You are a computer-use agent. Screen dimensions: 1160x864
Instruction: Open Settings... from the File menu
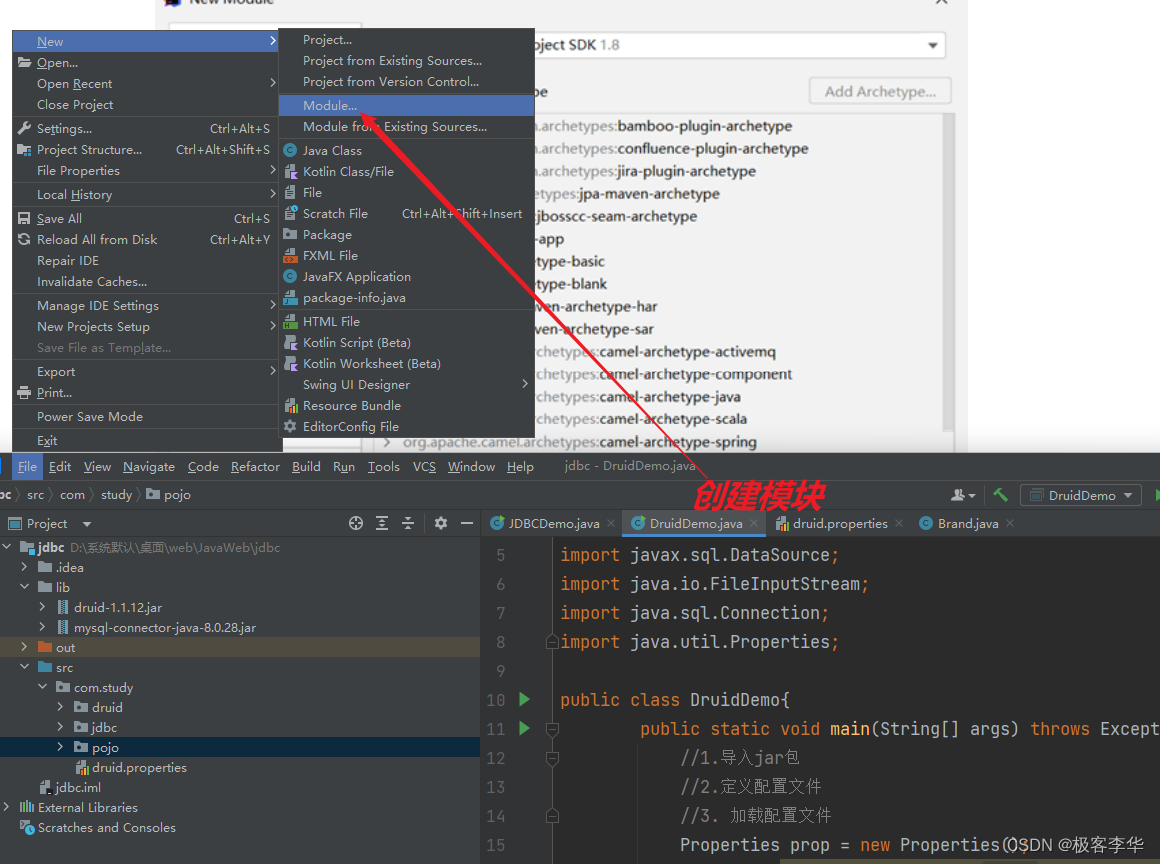pyautogui.click(x=146, y=129)
